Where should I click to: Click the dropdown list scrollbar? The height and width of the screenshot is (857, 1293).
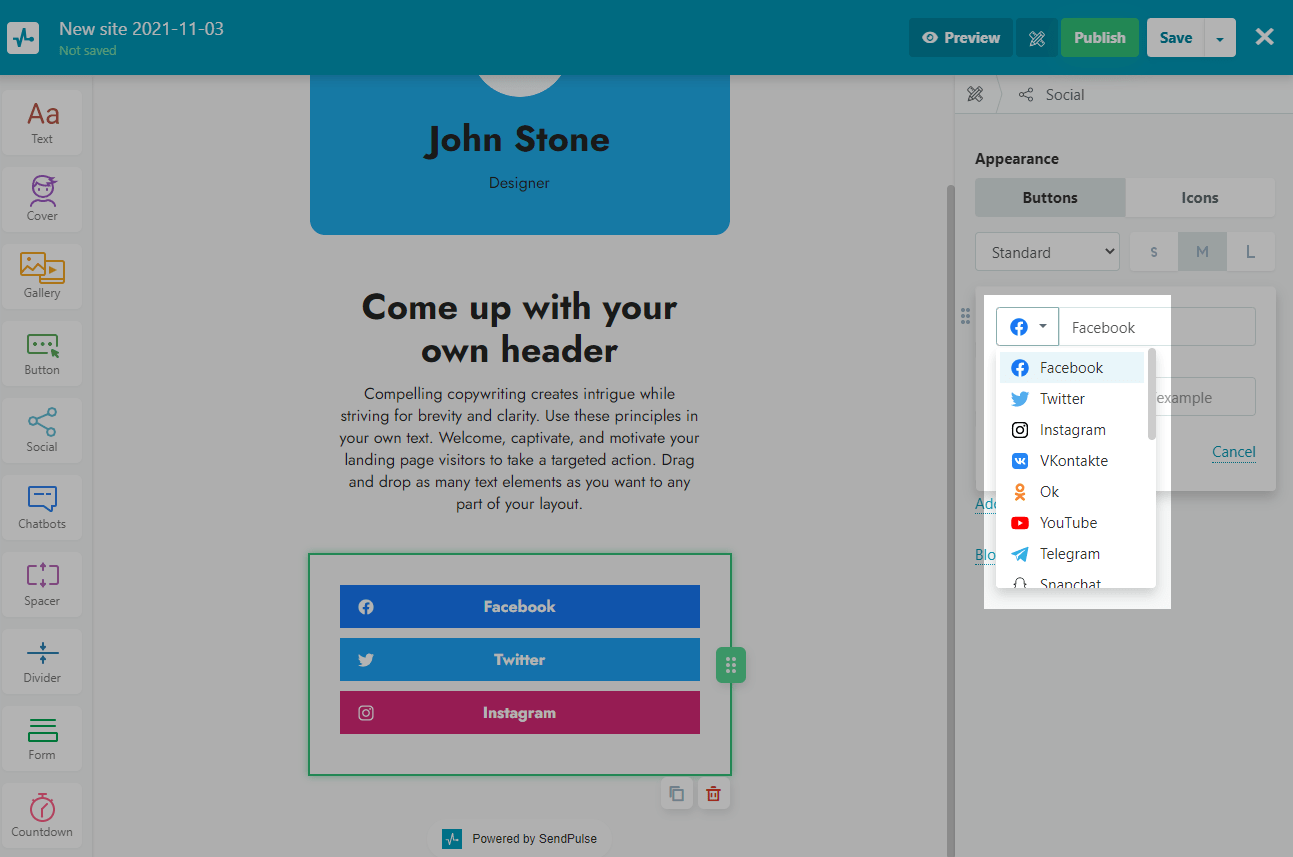tap(1152, 394)
